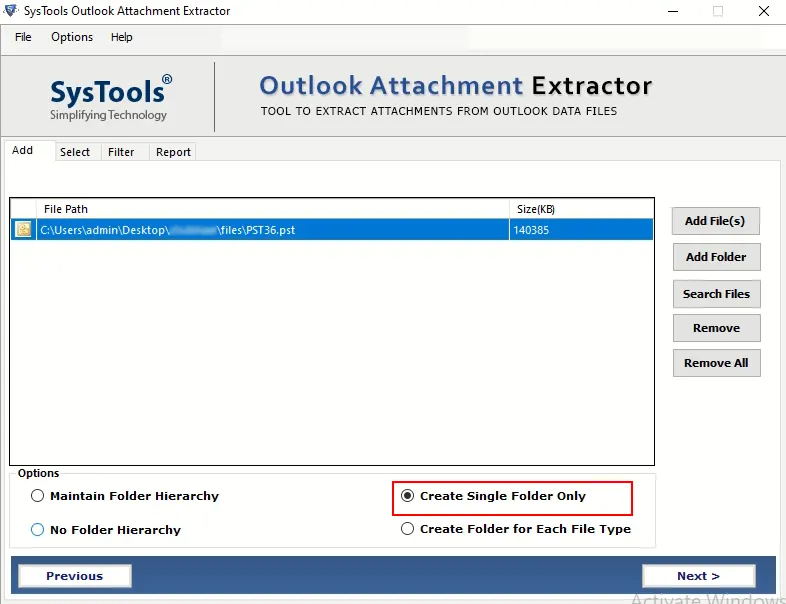Click the Remove All button
The height and width of the screenshot is (604, 786).
tap(716, 363)
